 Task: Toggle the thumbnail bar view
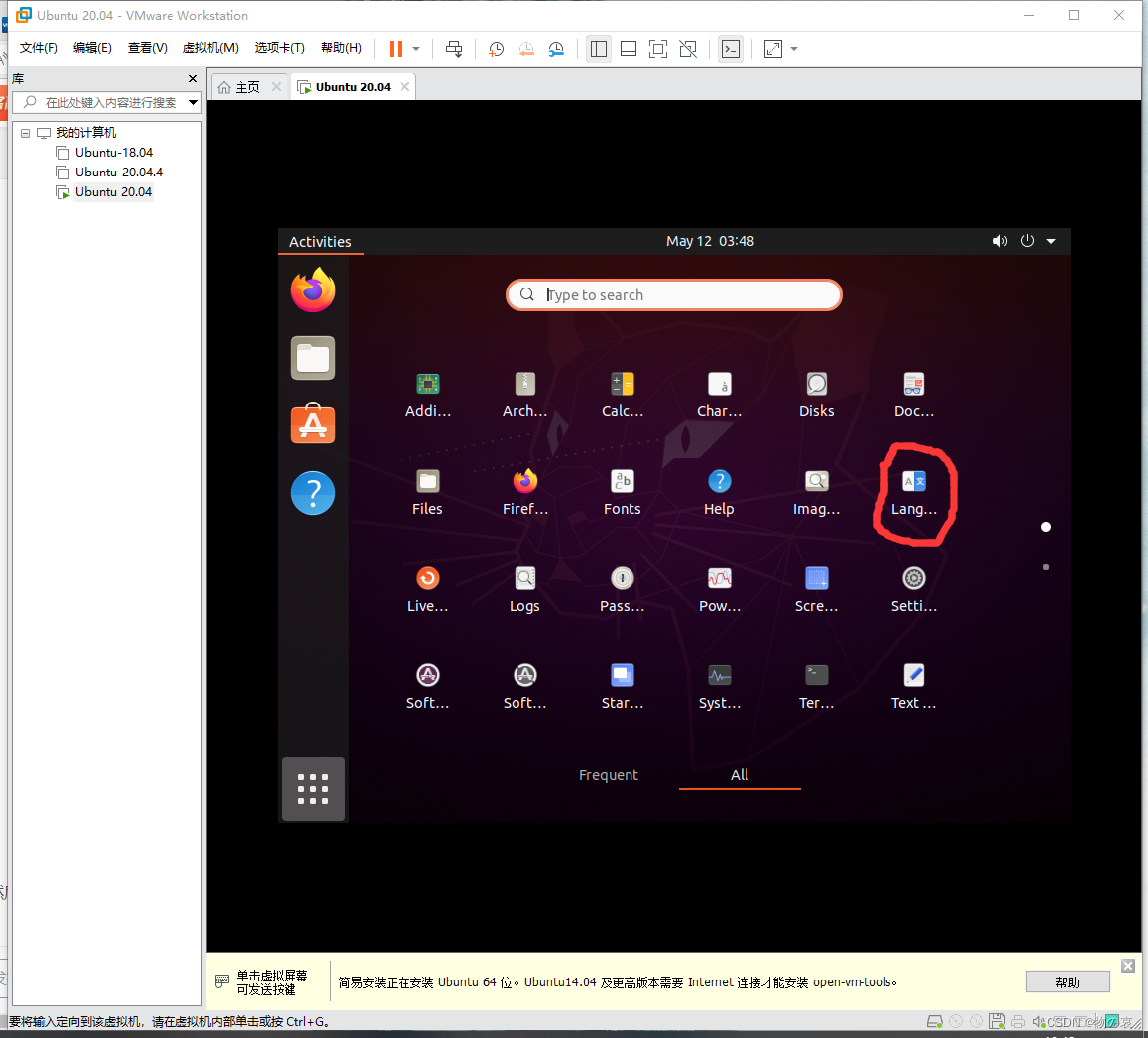(629, 49)
